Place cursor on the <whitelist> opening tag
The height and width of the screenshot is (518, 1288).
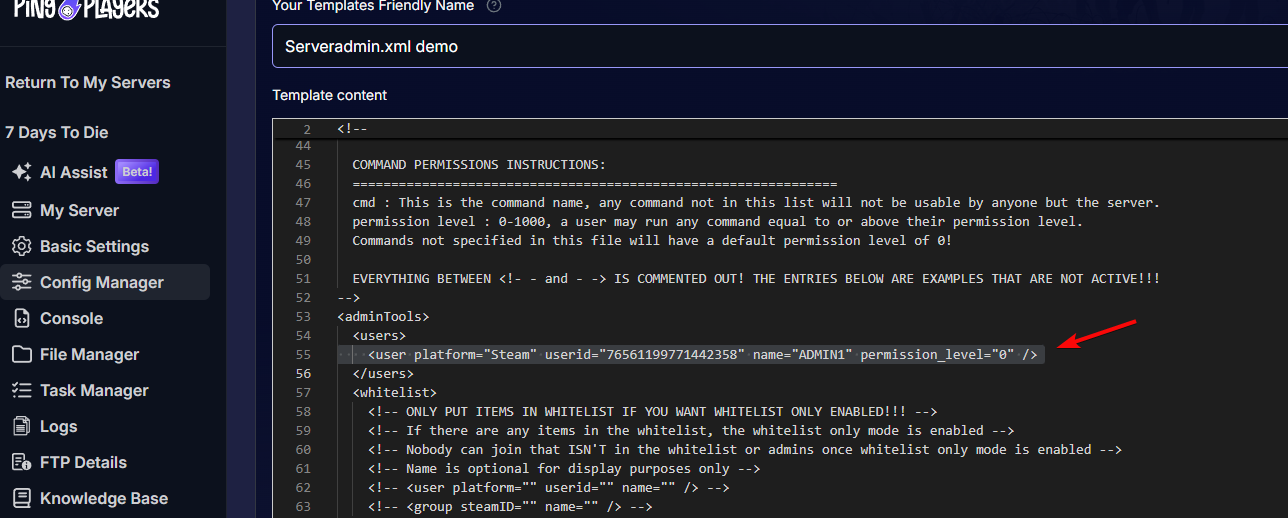click(x=394, y=393)
